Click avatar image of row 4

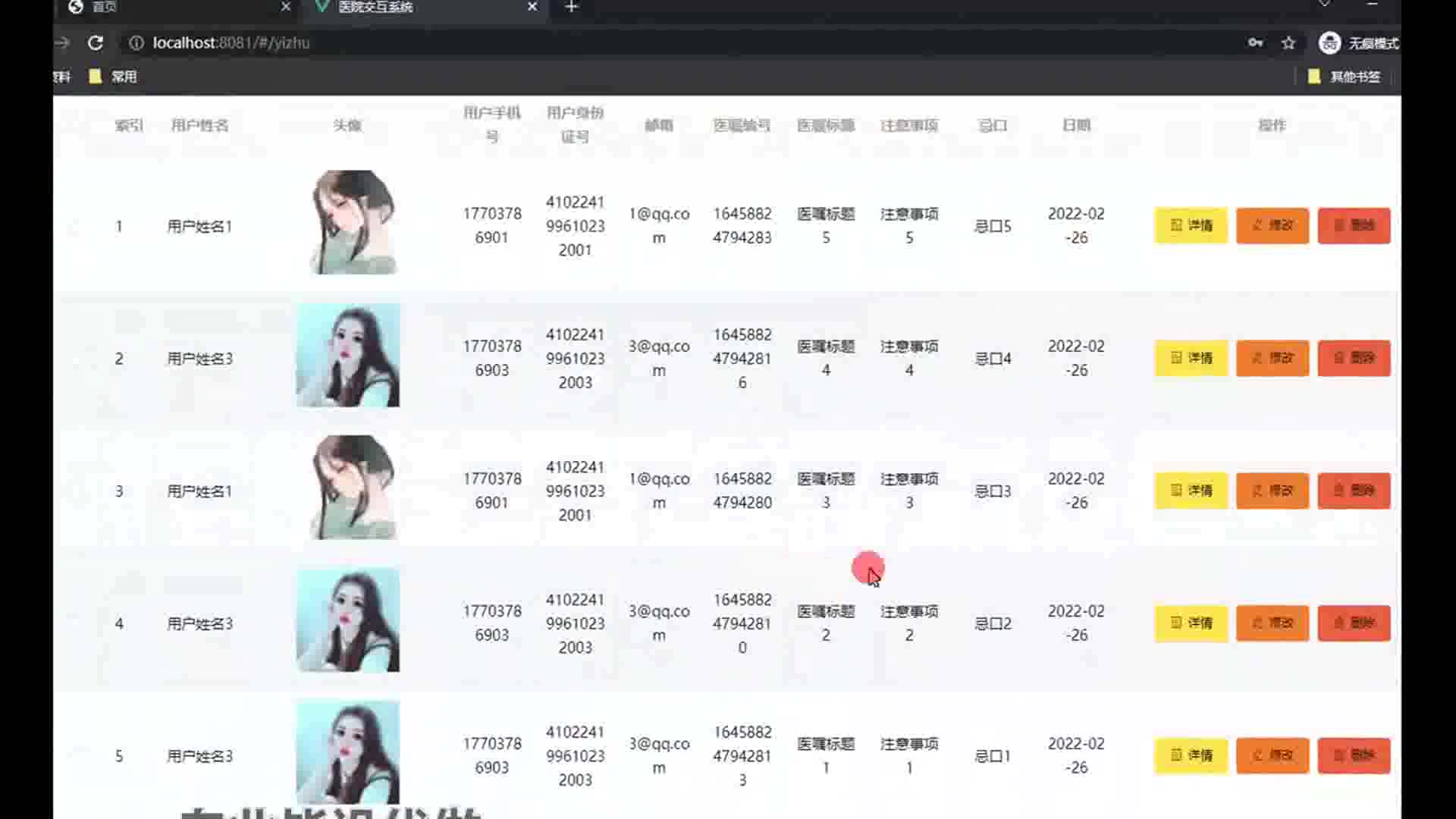(348, 620)
